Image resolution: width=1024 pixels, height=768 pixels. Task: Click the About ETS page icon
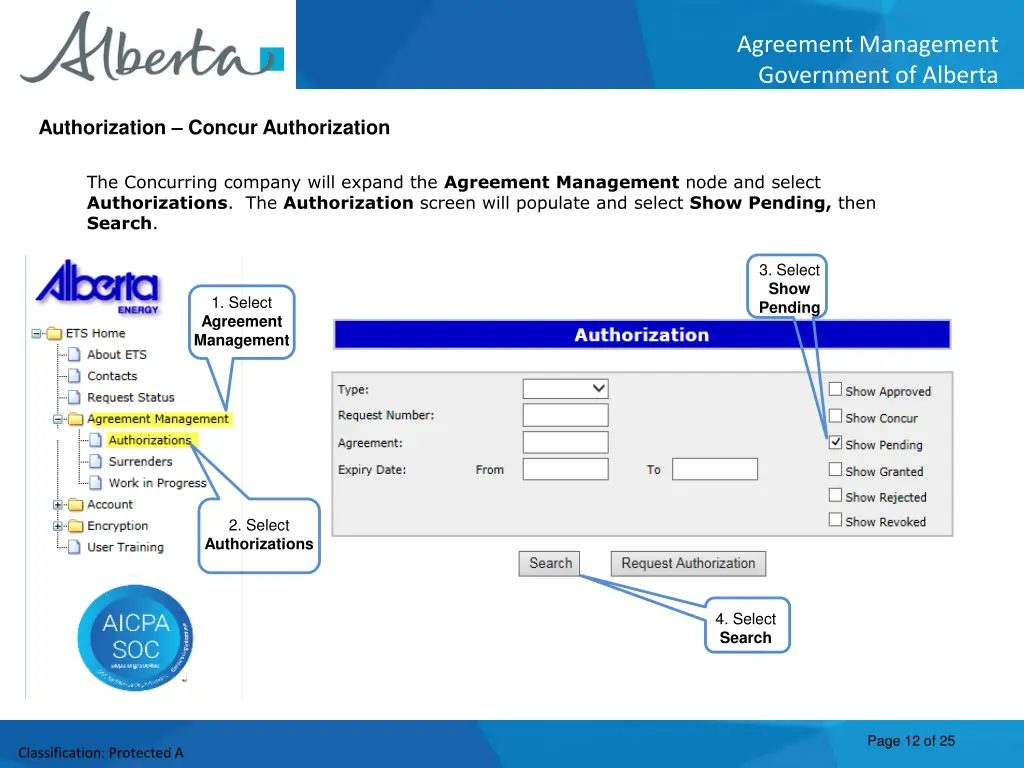click(x=74, y=355)
